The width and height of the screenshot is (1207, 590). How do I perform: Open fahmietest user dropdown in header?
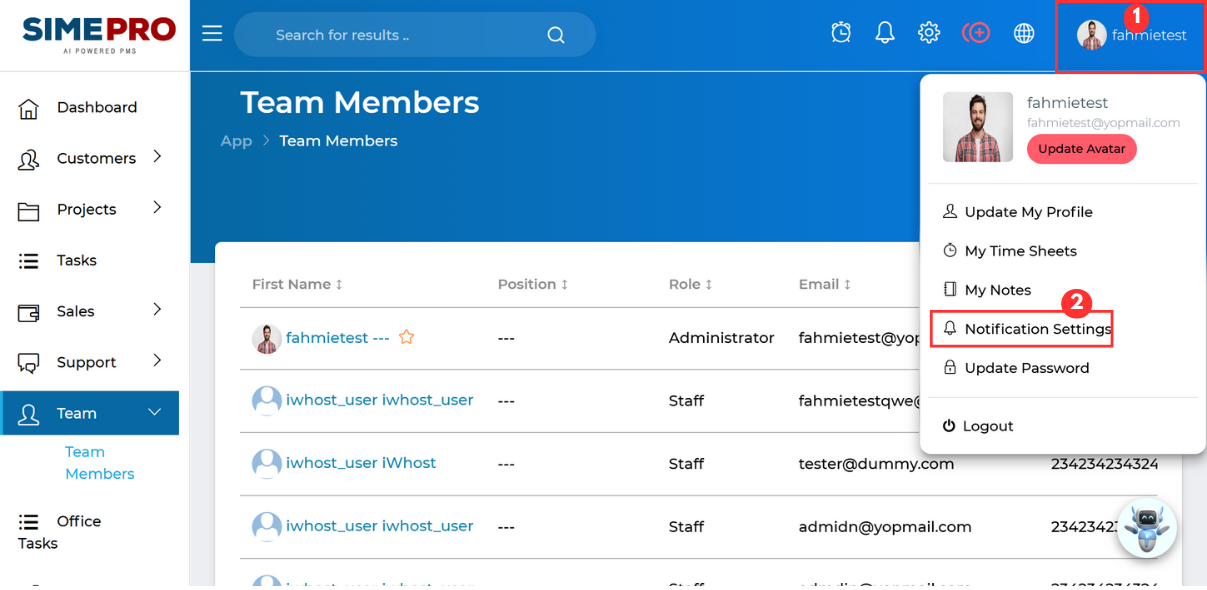click(x=1131, y=35)
